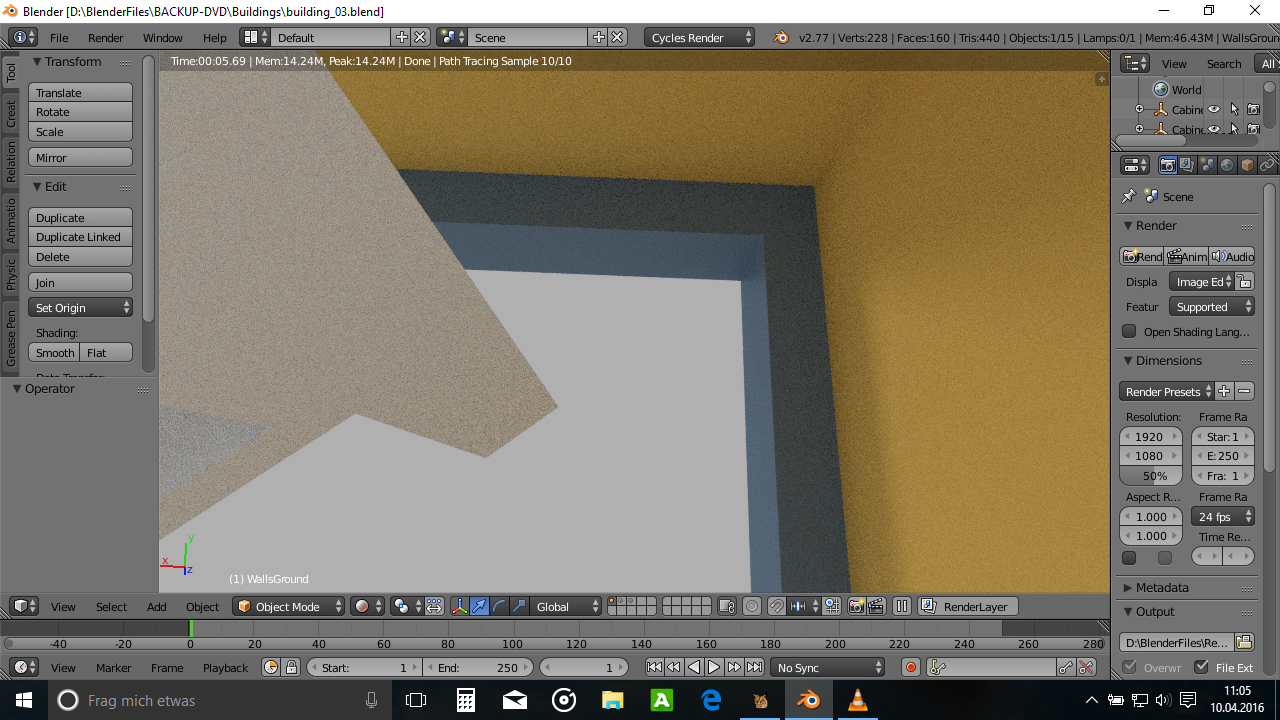This screenshot has width=1280, height=720.
Task: Toggle visibility eye of first Cabinet object
Action: pyautogui.click(x=1214, y=110)
